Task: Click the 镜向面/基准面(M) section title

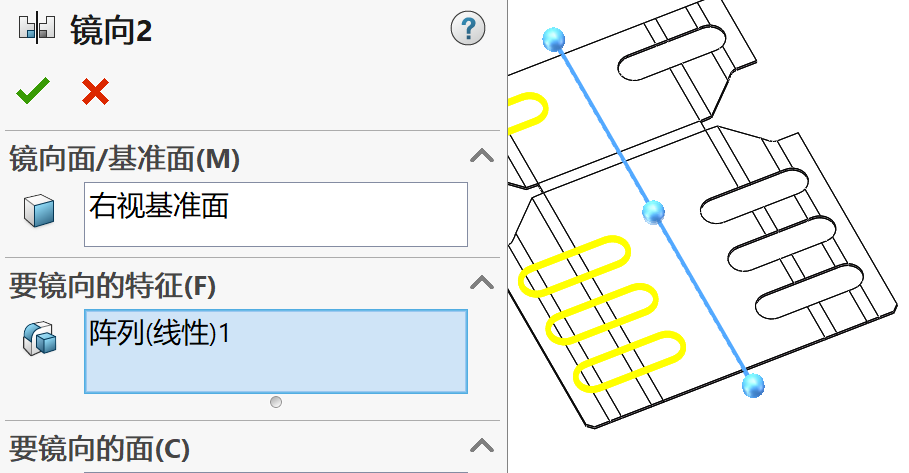Action: tap(124, 158)
